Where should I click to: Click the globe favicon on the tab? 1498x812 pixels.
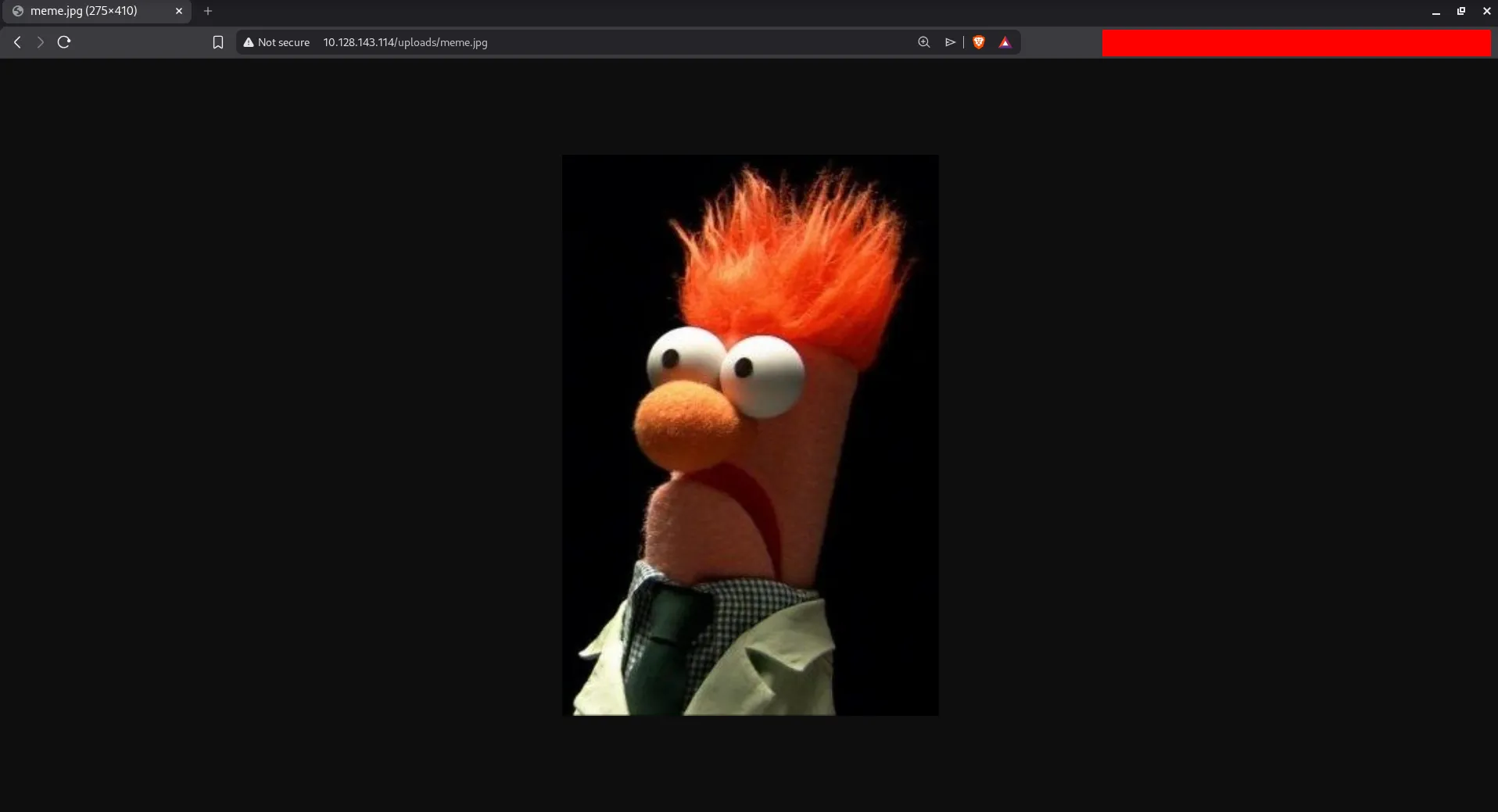(18, 11)
